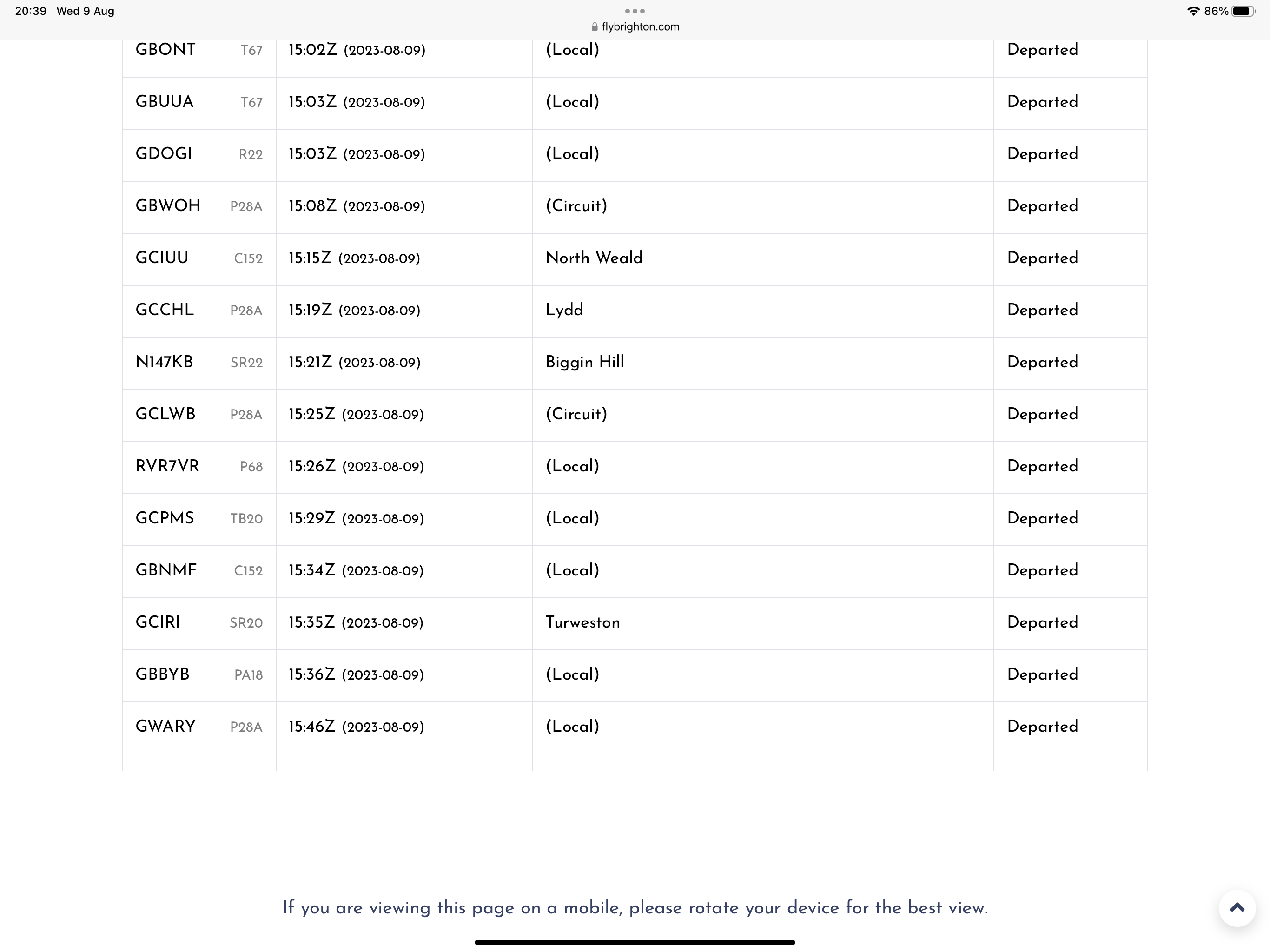Tap the home indicator bar
The image size is (1270, 952).
635,942
